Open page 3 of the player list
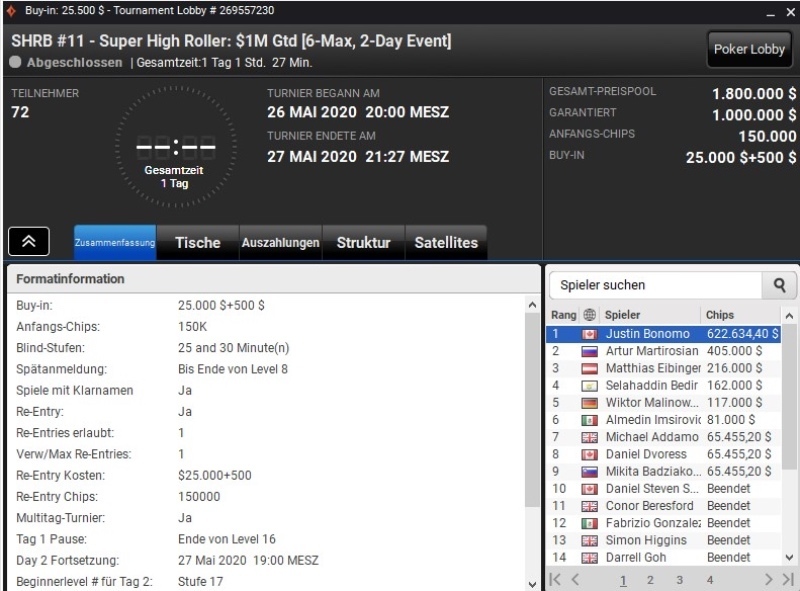Image resolution: width=800 pixels, height=591 pixels. (680, 579)
